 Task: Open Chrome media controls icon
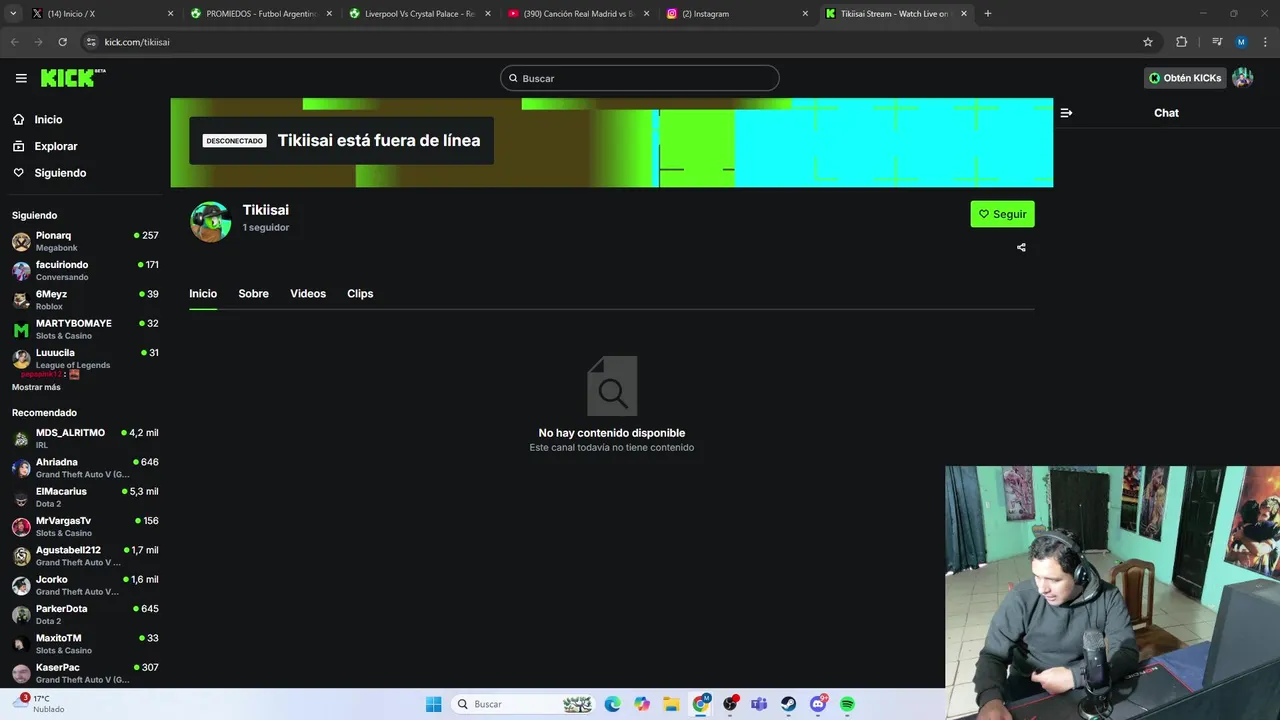[x=1217, y=42]
